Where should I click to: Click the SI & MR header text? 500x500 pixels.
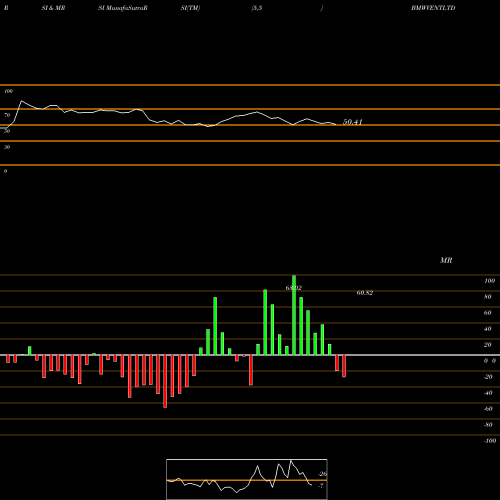pos(53,8)
